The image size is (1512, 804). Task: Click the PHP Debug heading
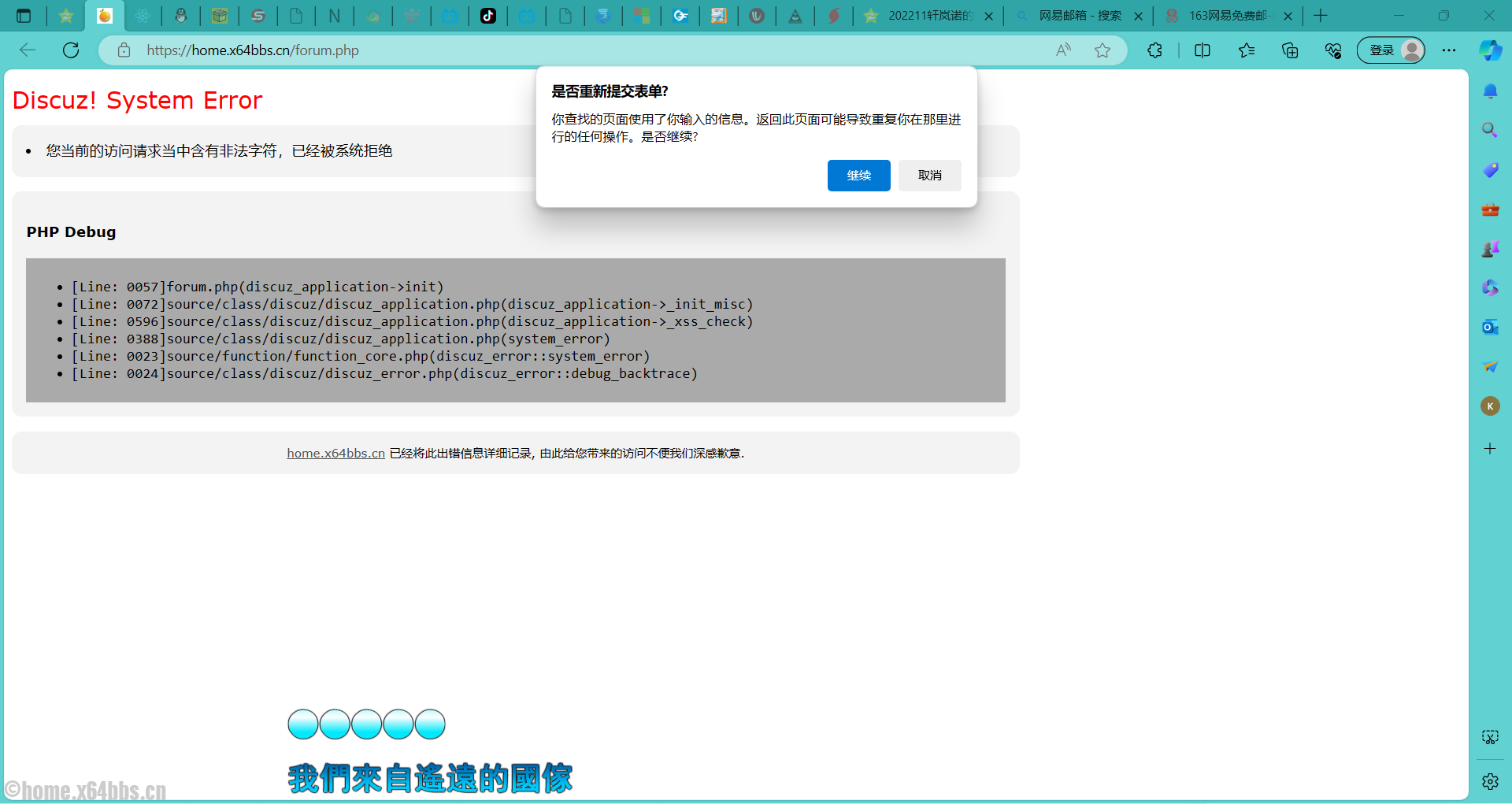point(71,232)
